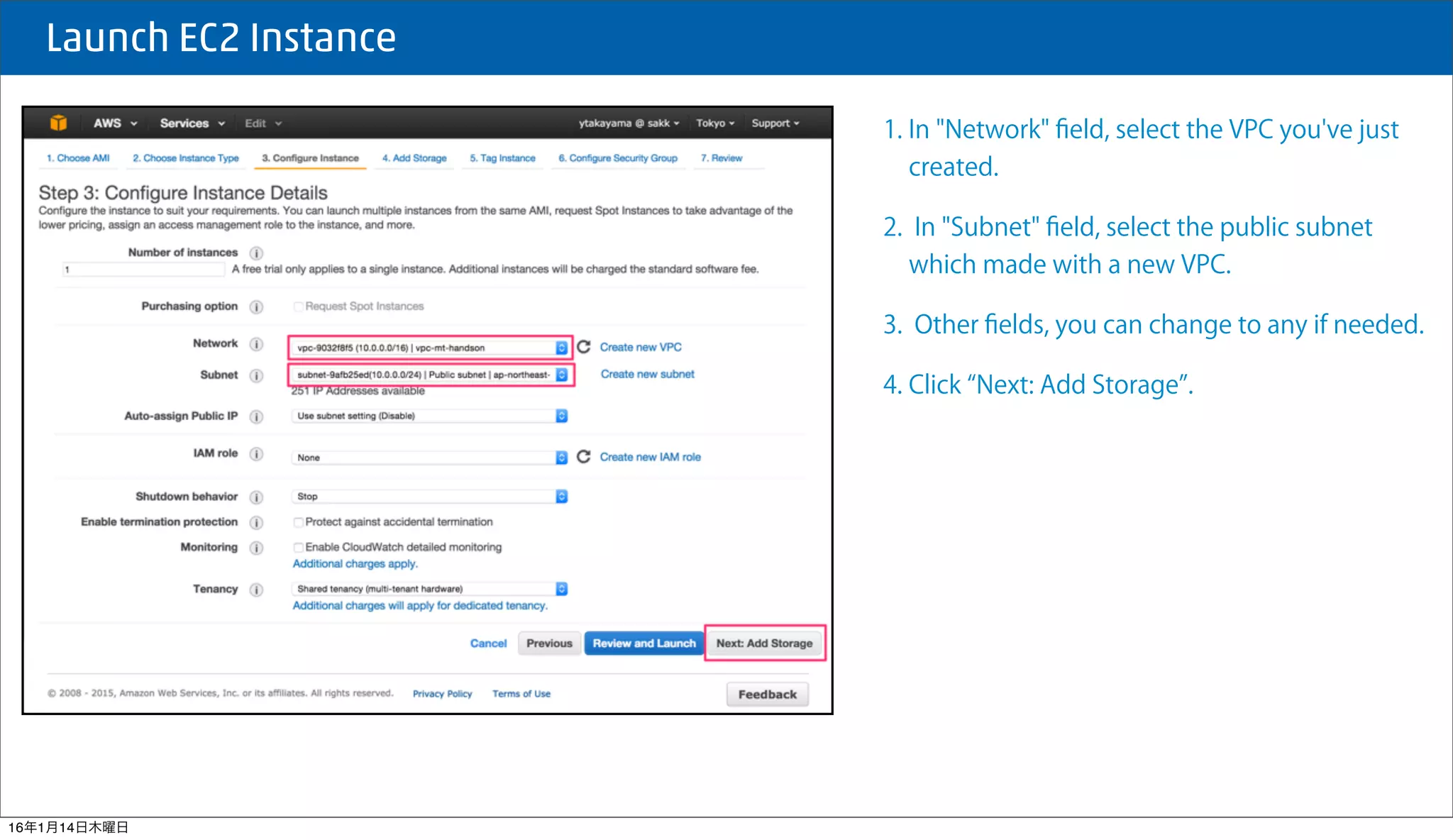Screen dimensions: 1453x840
Task: Open info icon for Number of instances
Action: pyautogui.click(x=256, y=253)
